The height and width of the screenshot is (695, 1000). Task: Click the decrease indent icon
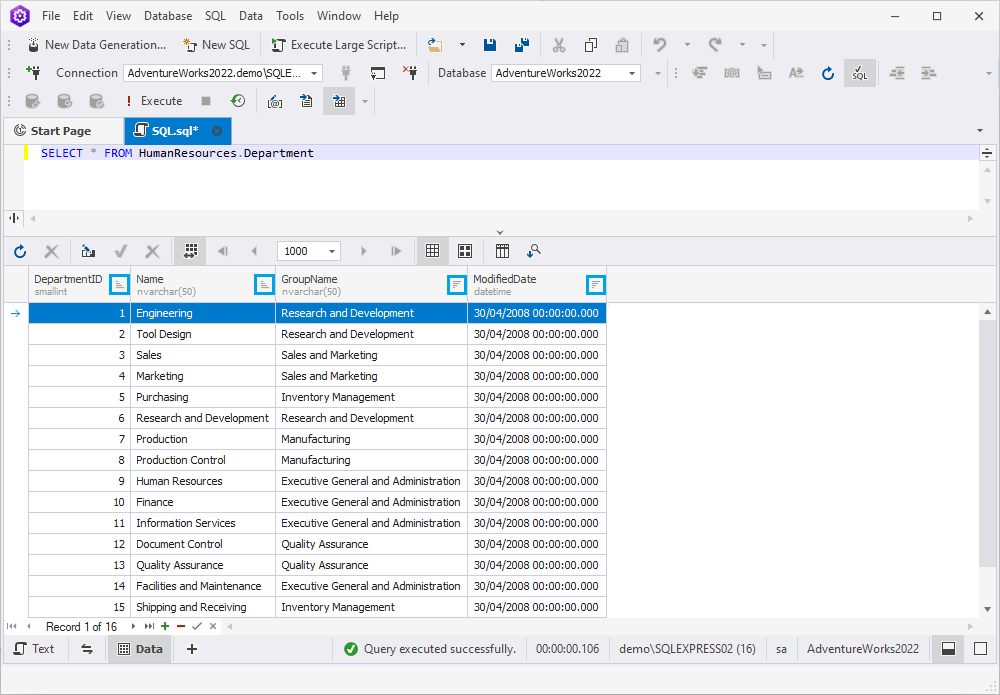coord(897,73)
